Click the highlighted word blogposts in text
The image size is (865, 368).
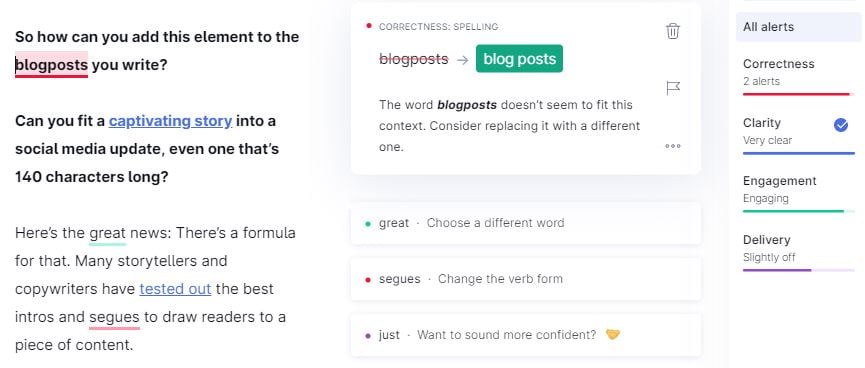tap(51, 65)
